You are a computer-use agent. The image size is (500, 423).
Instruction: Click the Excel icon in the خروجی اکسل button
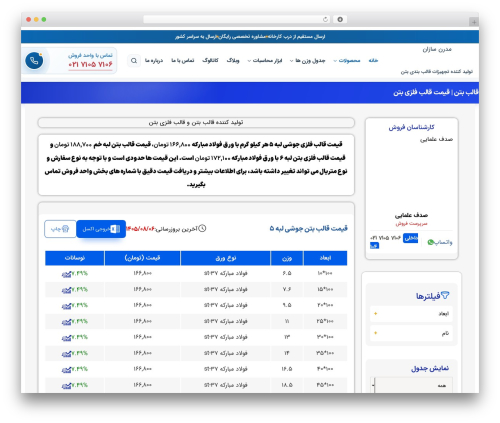click(x=115, y=229)
